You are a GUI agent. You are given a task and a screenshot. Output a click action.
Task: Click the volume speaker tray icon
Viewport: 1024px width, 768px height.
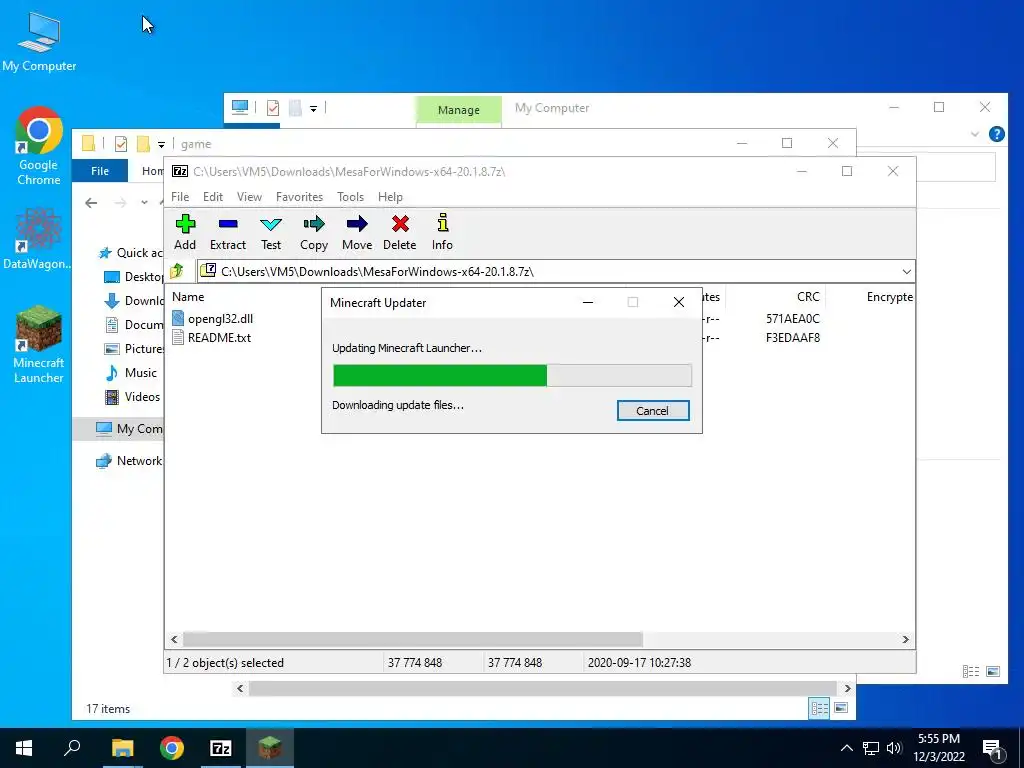tap(895, 748)
